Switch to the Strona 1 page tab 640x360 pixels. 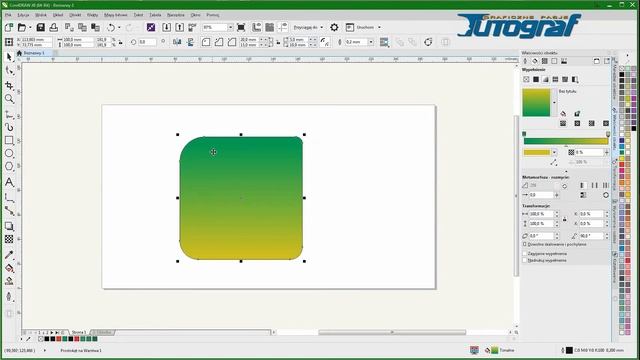tap(79, 333)
